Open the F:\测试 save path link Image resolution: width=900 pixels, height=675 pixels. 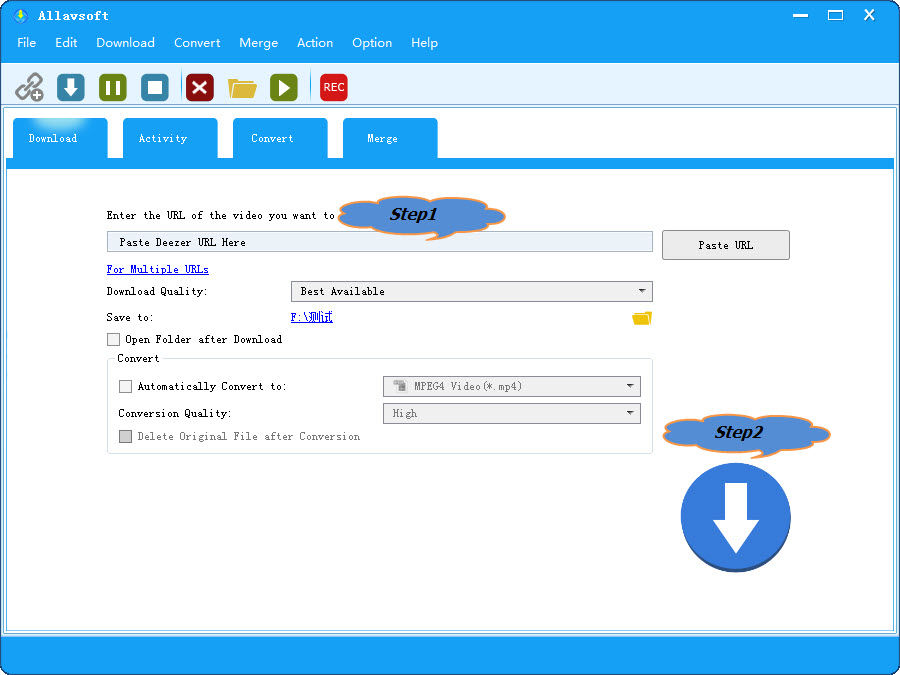click(x=312, y=317)
